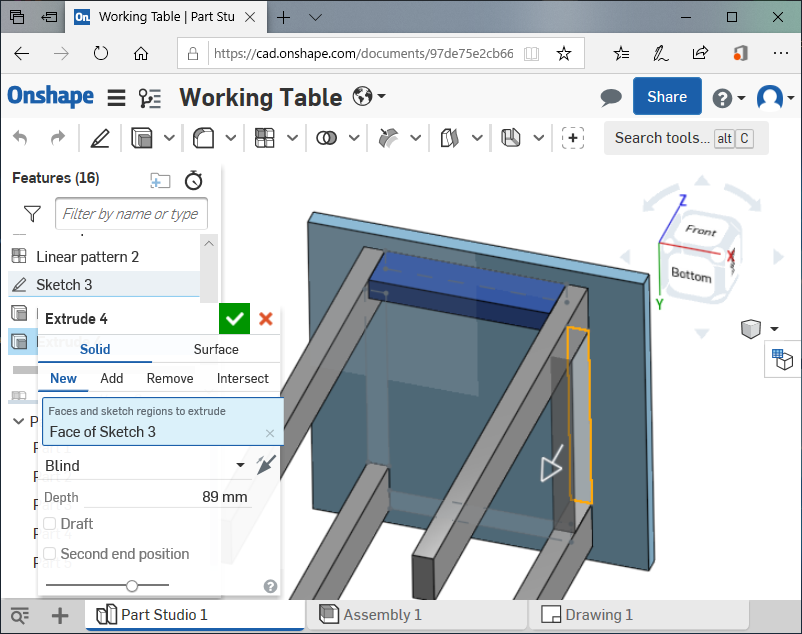Select the Fillet tool

tap(203, 138)
